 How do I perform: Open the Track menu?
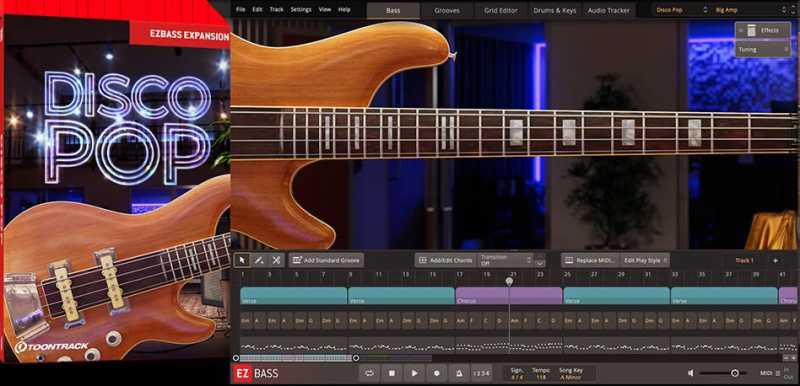tap(277, 9)
